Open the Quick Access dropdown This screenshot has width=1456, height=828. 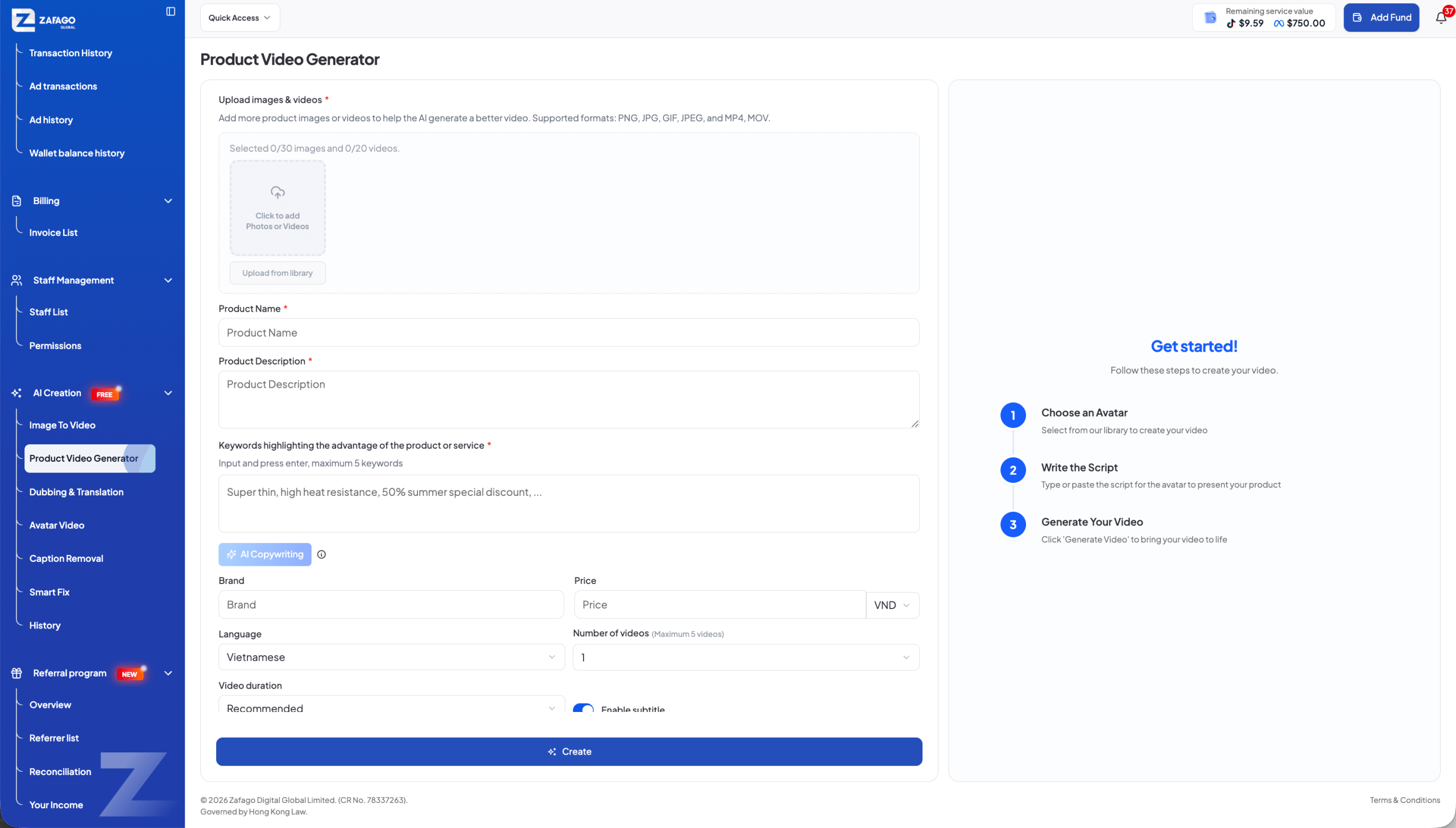coord(240,18)
